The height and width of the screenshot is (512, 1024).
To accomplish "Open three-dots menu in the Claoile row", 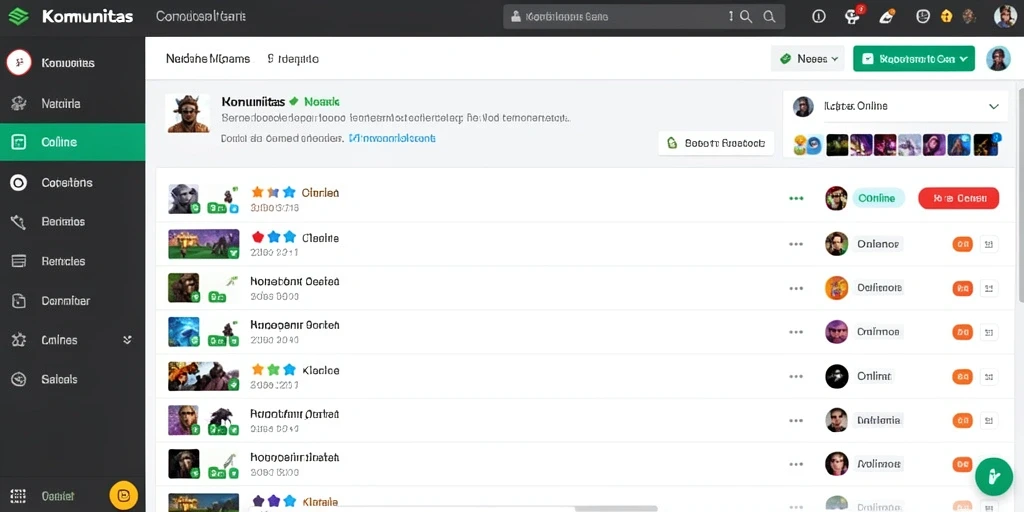I will [795, 244].
